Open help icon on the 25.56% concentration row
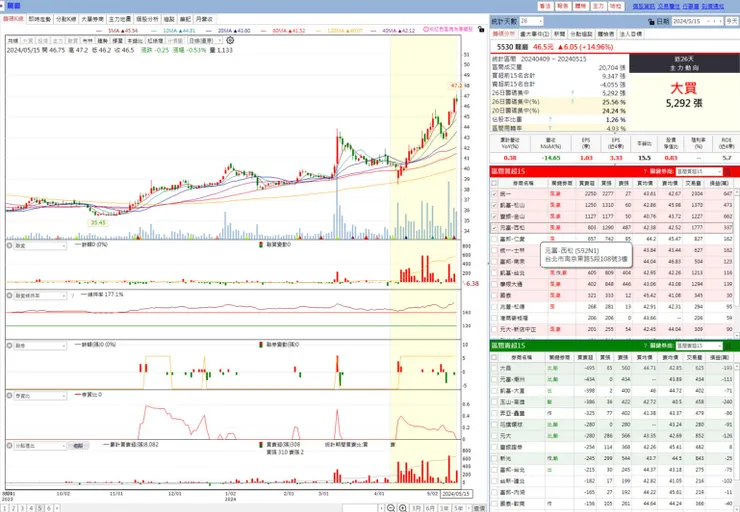740x512 pixels. (572, 102)
